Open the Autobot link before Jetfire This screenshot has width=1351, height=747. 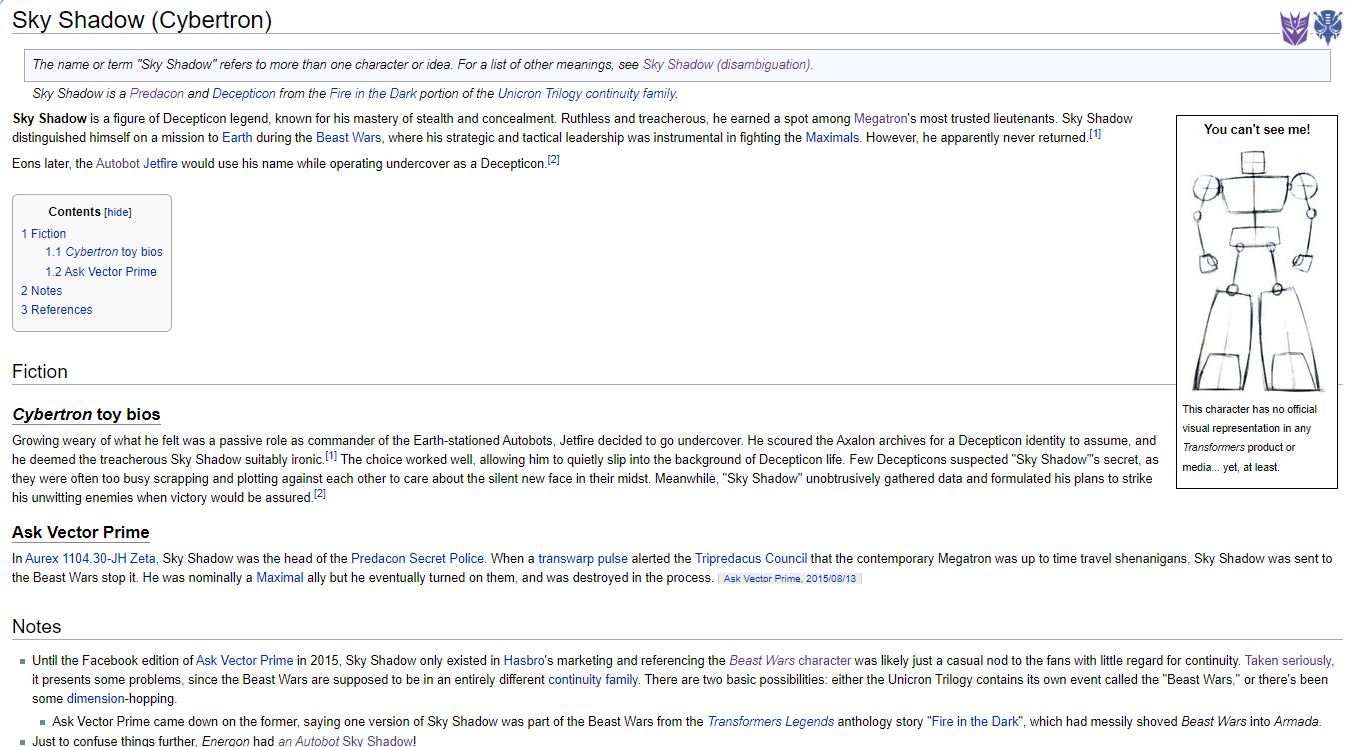tap(119, 163)
